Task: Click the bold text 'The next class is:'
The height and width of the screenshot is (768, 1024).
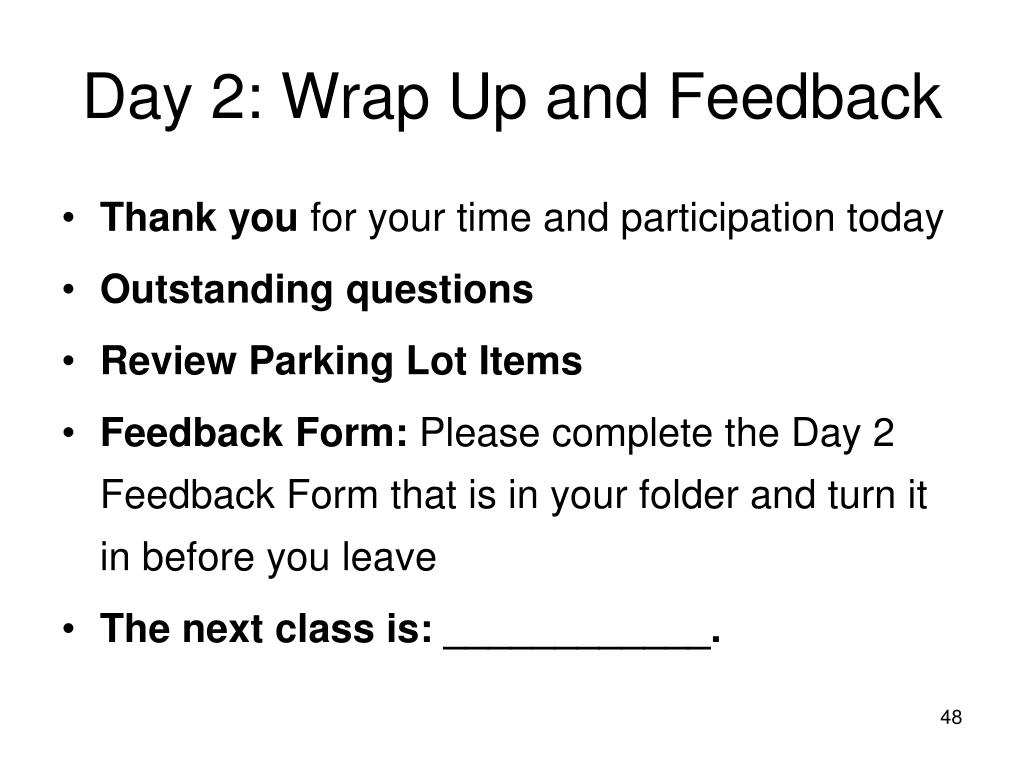Action: (266, 629)
